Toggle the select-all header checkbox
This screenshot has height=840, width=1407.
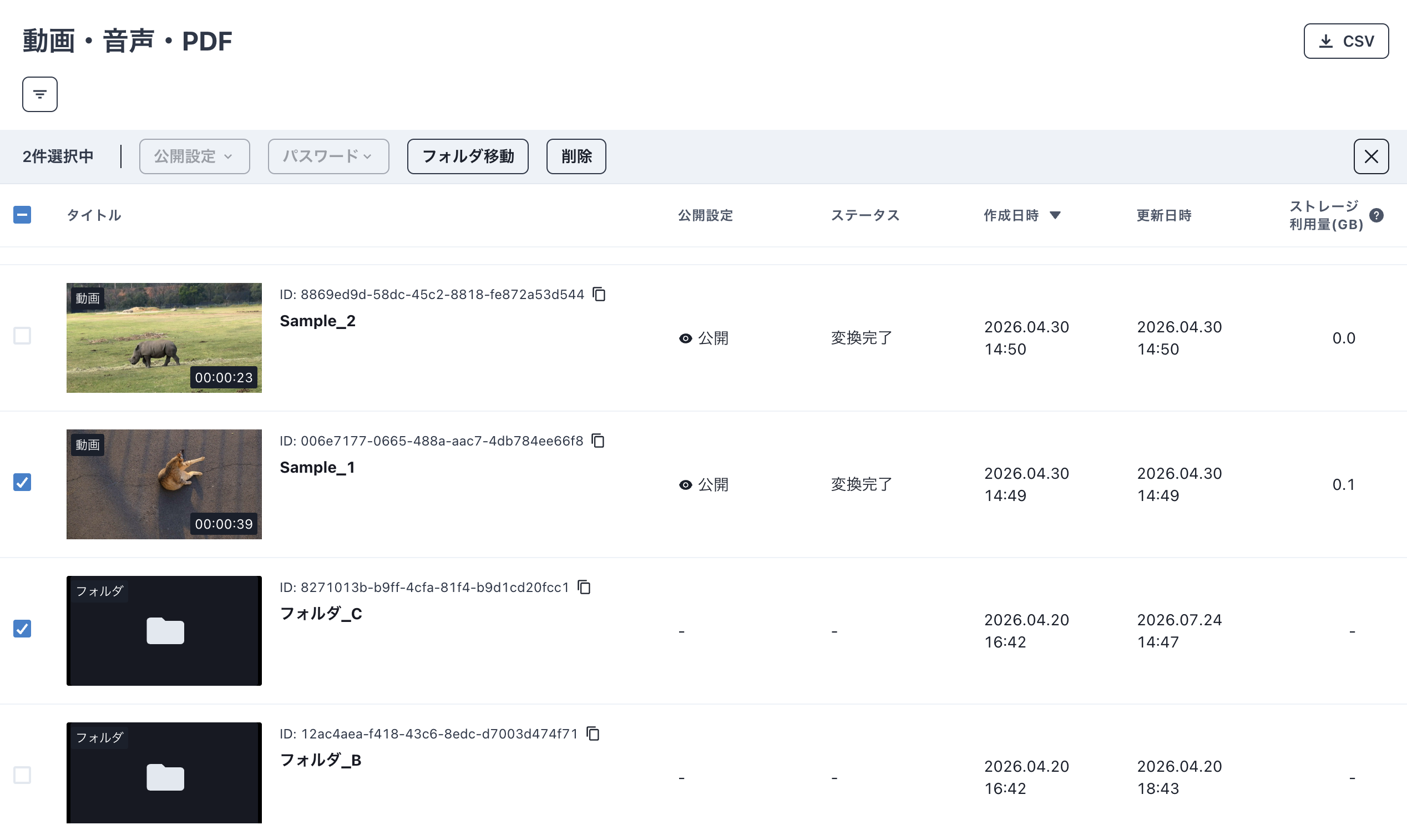tap(22, 215)
